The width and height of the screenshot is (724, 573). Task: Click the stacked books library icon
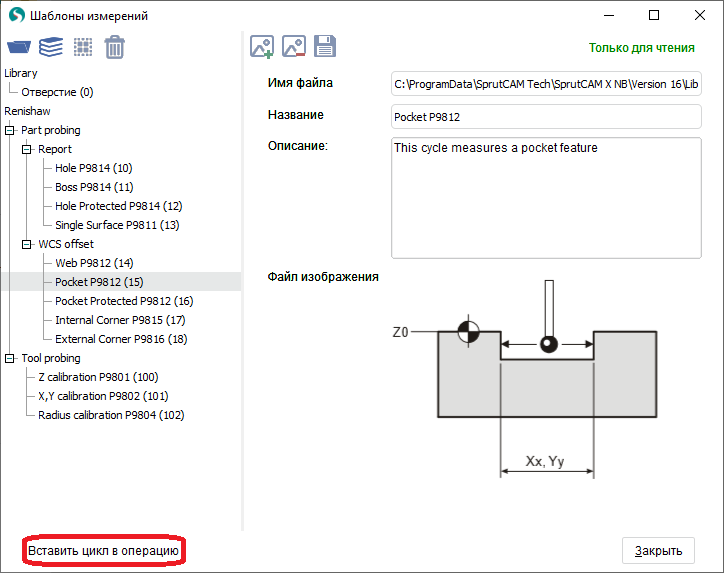51,47
